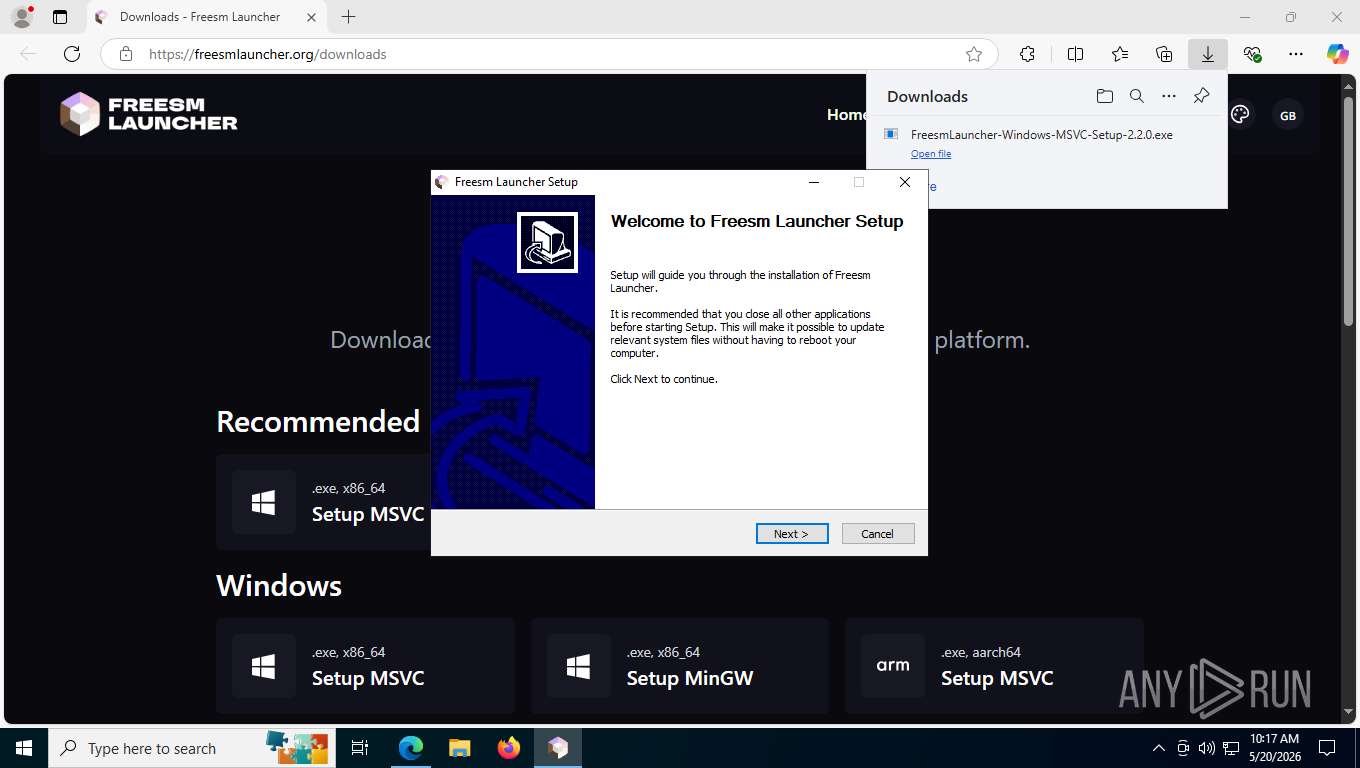Open File Explorer from taskbar
The image size is (1360, 768).
tap(459, 748)
